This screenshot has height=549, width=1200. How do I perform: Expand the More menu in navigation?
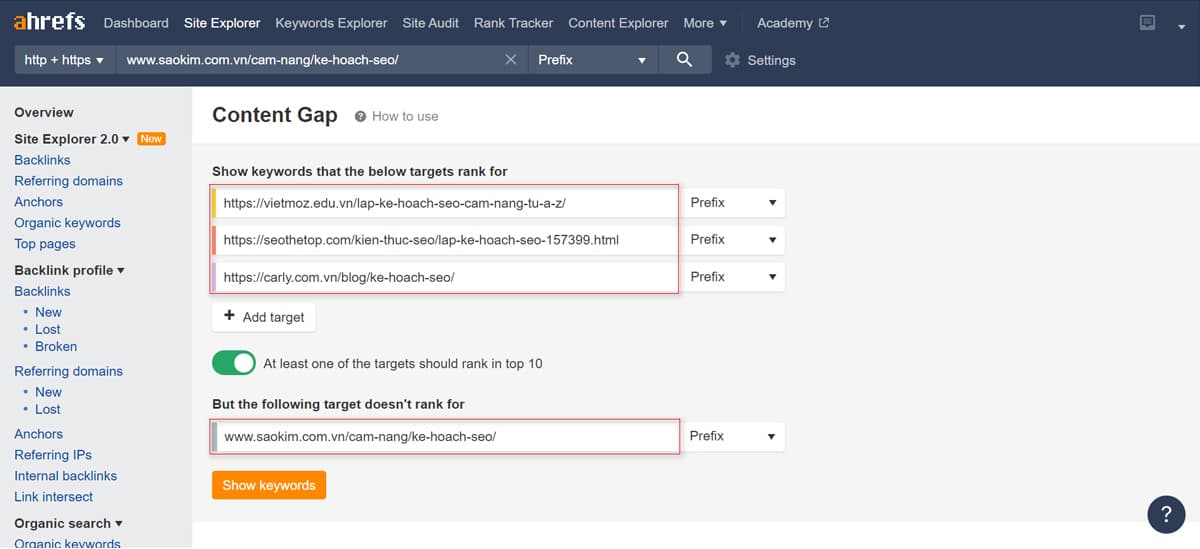pos(705,23)
